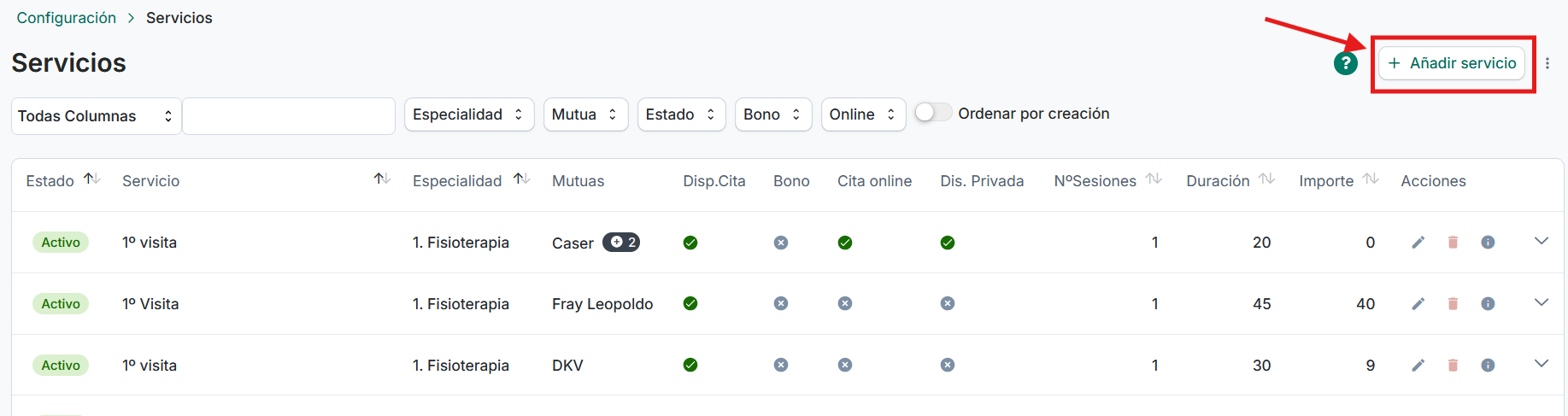This screenshot has width=1568, height=416.
Task: Open the Todas Columnas dropdown
Action: pos(97,116)
